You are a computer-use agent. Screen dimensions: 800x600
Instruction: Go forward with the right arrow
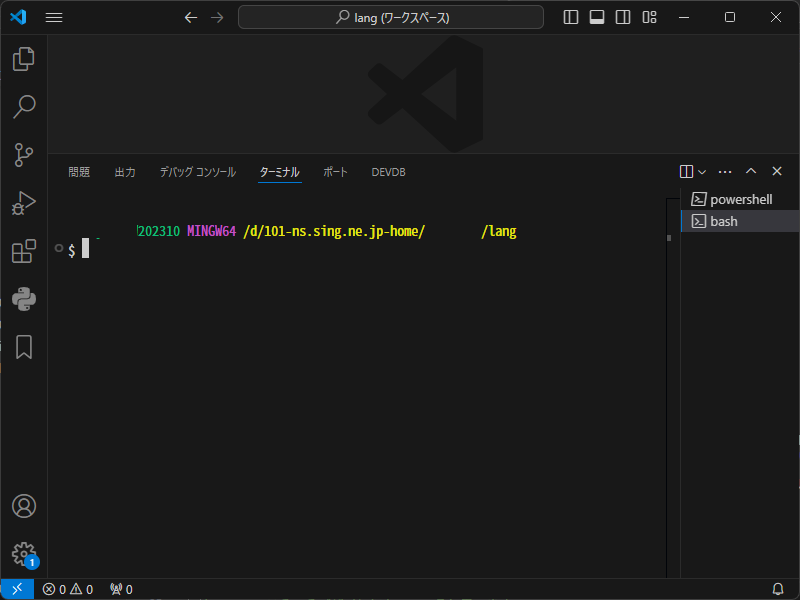(217, 17)
